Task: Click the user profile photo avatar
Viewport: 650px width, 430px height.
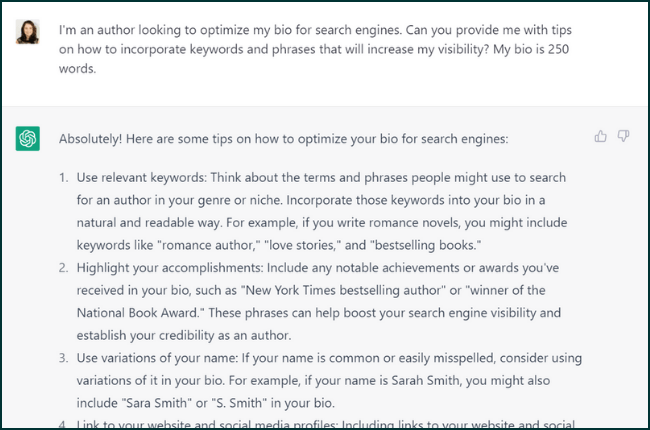Action: (x=28, y=31)
